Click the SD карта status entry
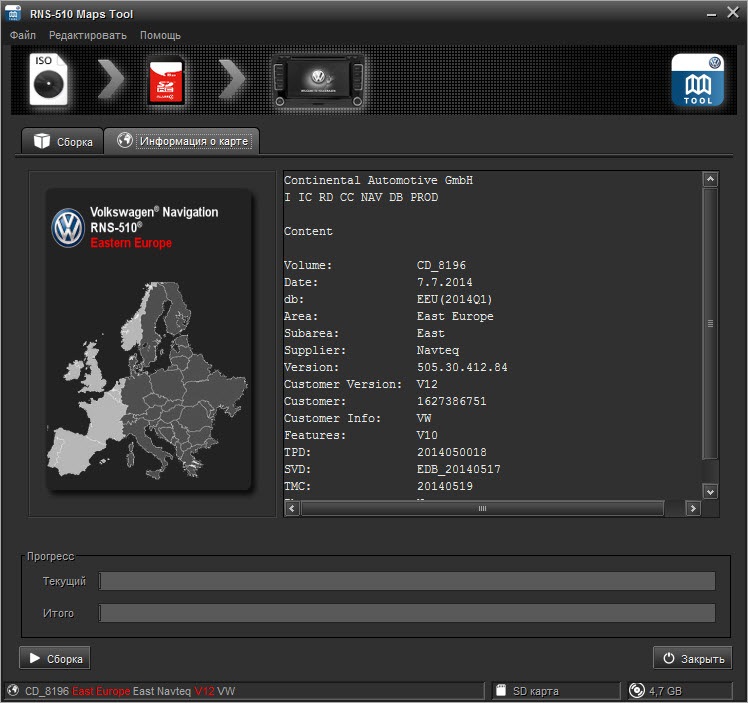The height and width of the screenshot is (703, 748). coord(535,691)
